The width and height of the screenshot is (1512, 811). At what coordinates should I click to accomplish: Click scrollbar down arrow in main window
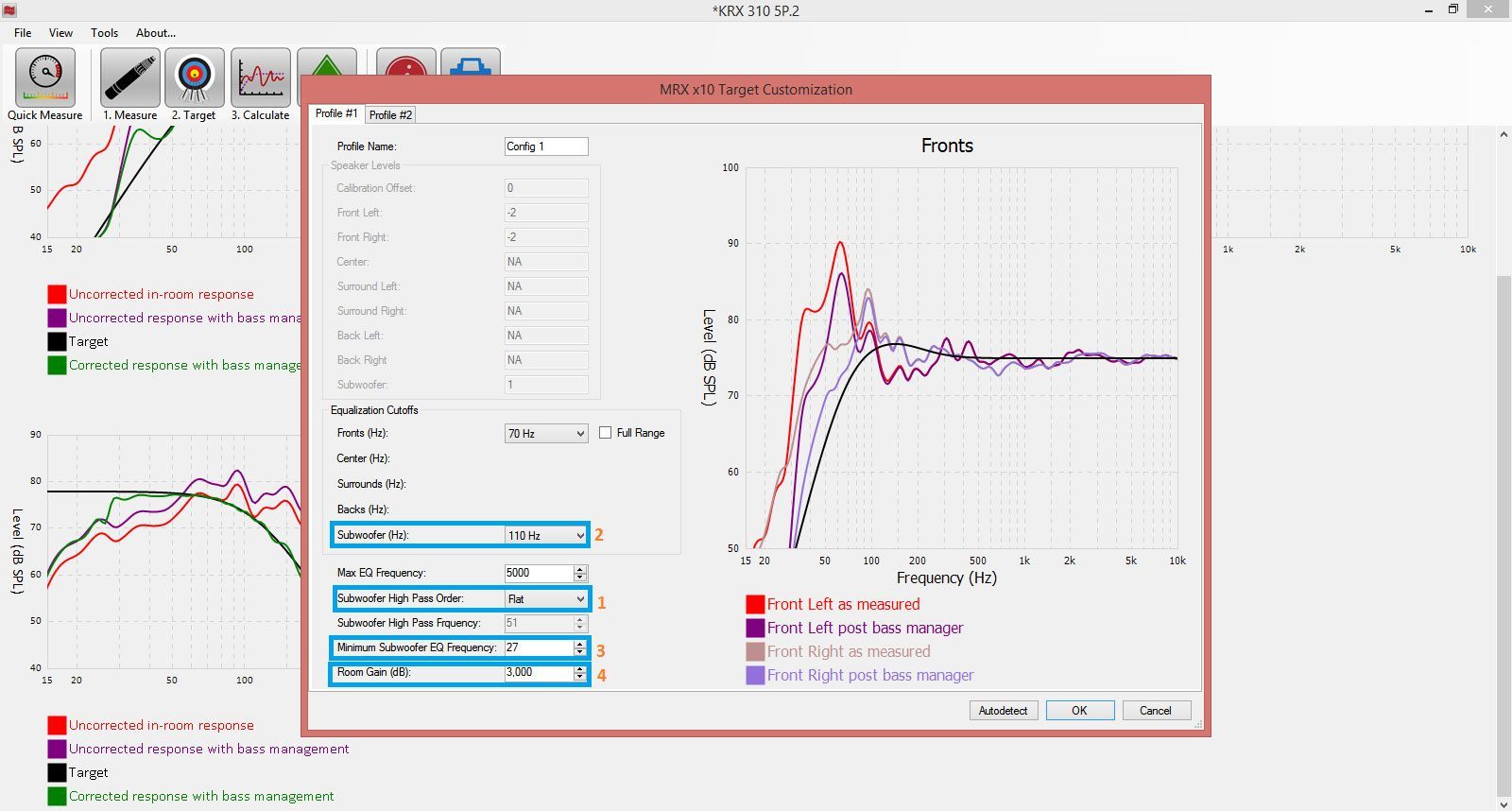1503,803
